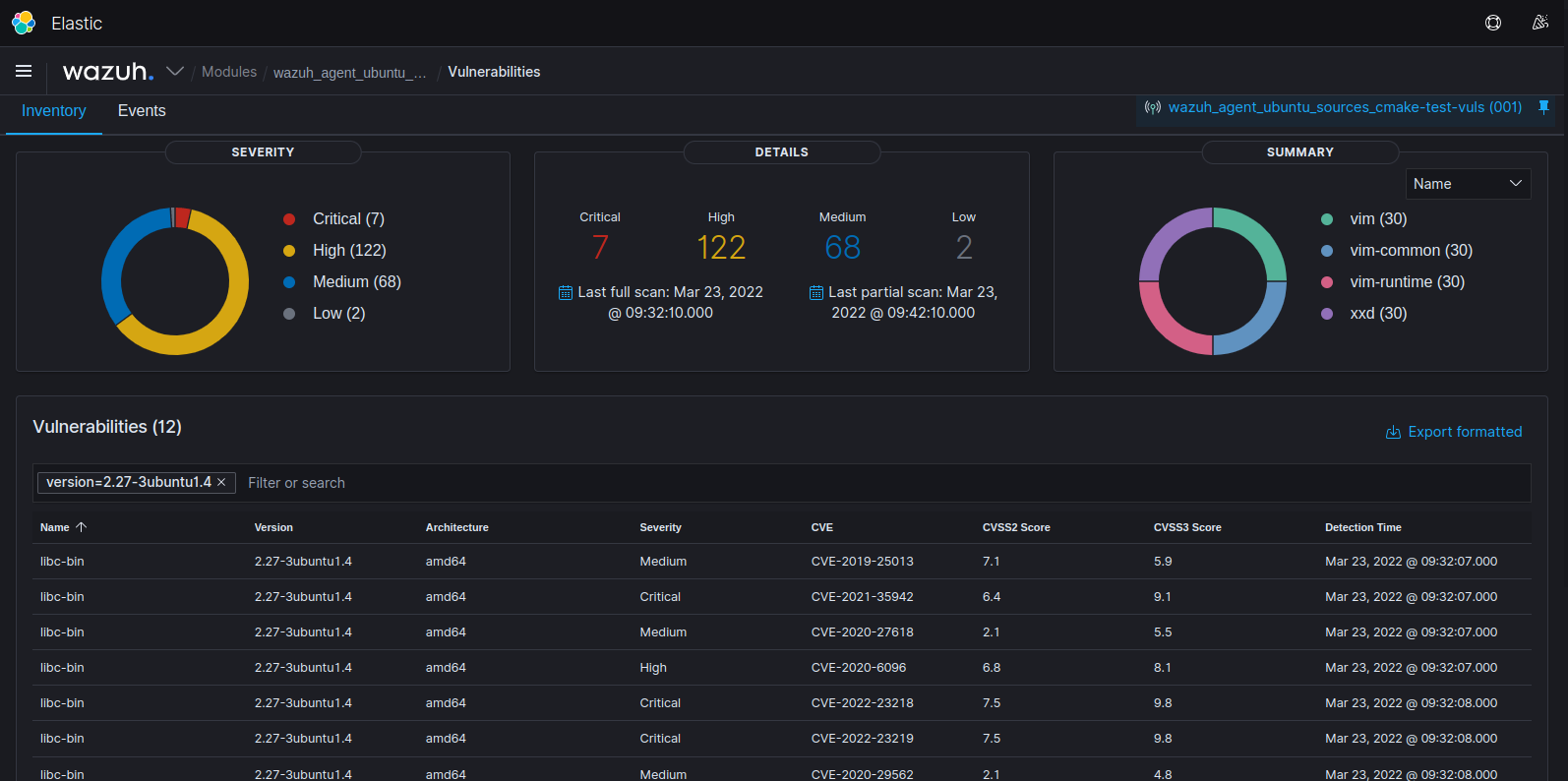1568x781 pixels.
Task: Click the Name column sort arrow
Action: click(x=82, y=527)
